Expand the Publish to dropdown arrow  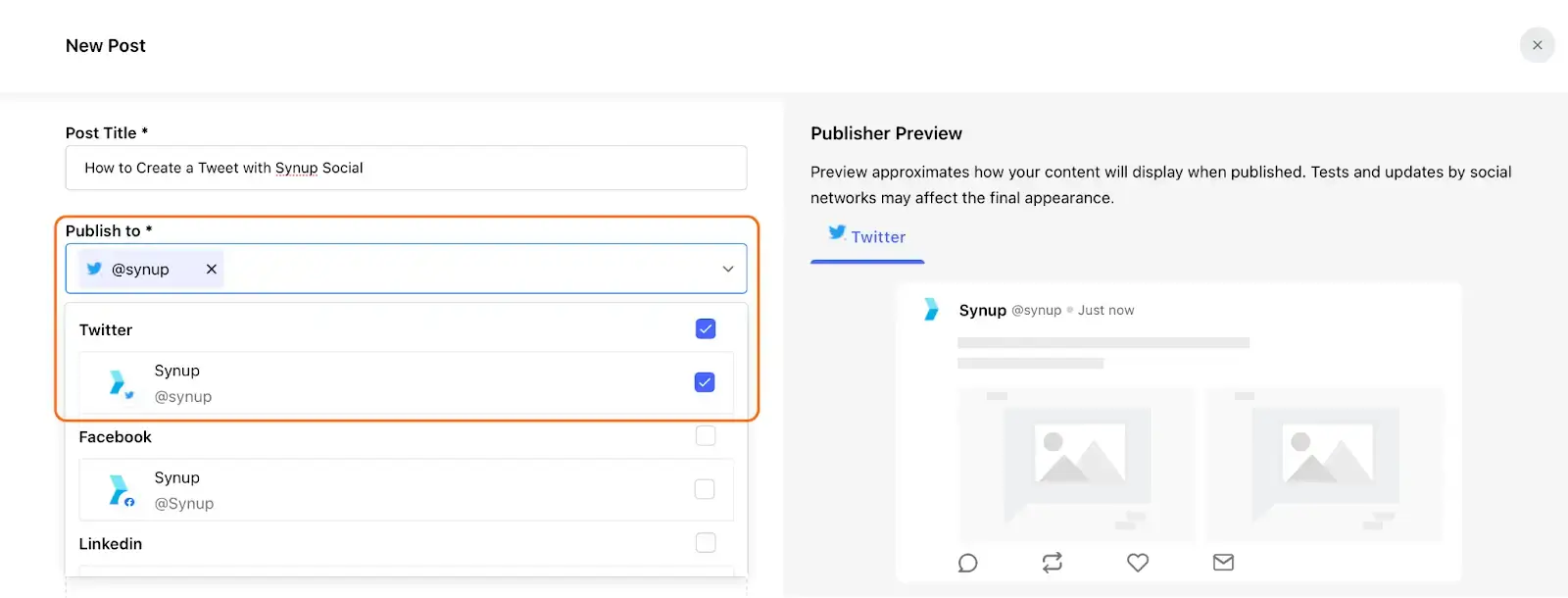click(x=728, y=269)
